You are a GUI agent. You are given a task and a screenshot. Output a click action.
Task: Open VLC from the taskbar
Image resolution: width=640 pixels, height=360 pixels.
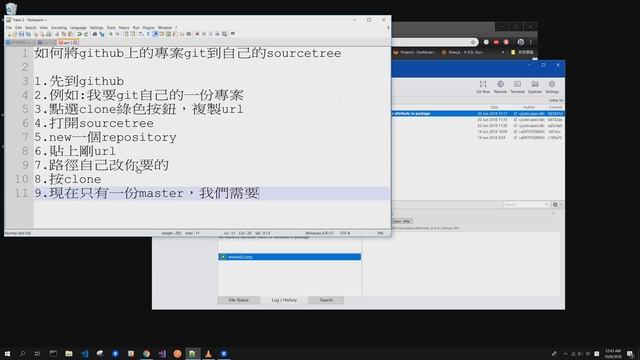click(208, 353)
